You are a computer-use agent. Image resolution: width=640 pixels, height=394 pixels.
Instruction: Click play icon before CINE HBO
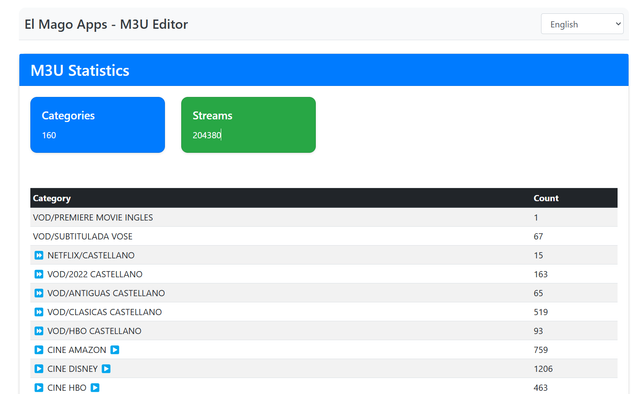39,387
